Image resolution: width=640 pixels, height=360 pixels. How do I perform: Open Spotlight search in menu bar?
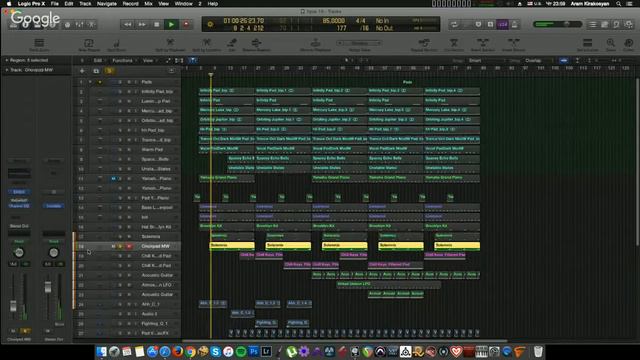[x=619, y=4]
